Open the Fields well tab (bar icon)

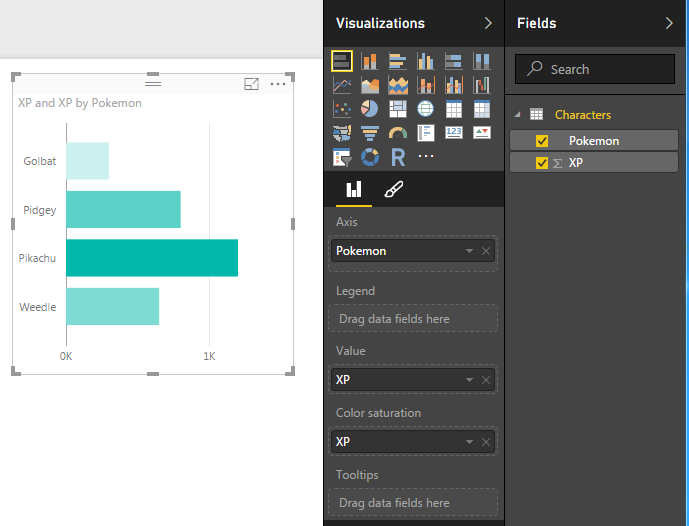(354, 189)
